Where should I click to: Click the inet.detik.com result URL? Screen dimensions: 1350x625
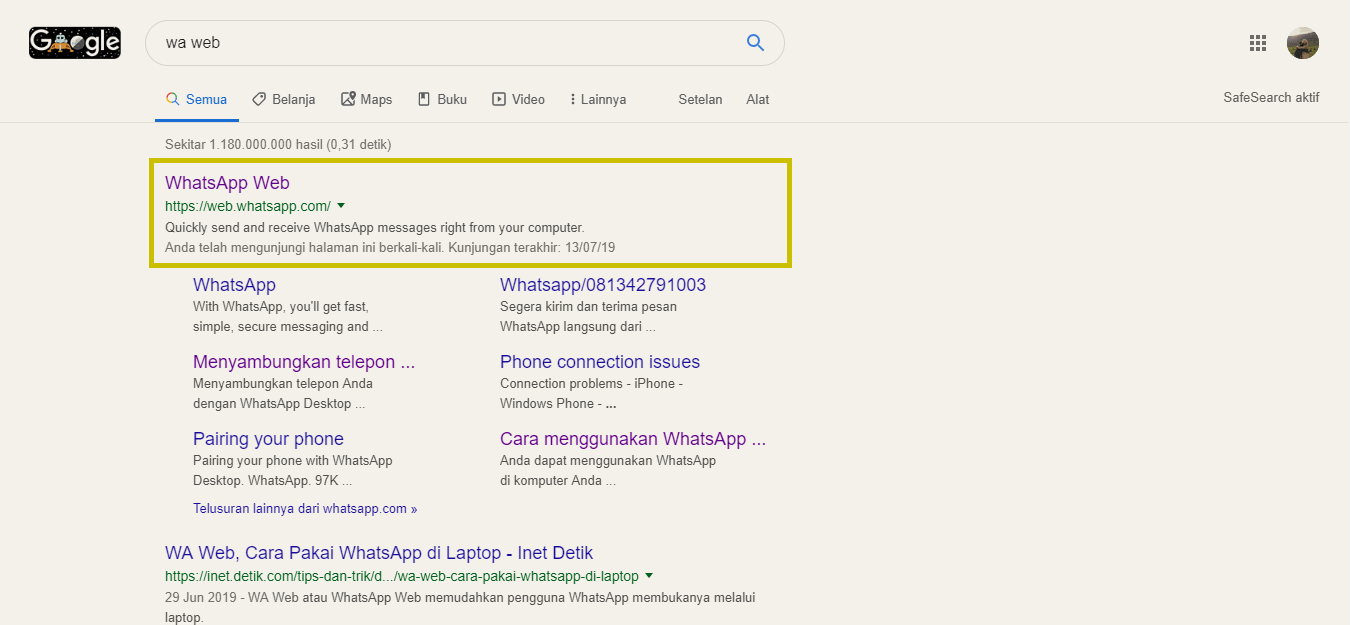click(x=402, y=576)
